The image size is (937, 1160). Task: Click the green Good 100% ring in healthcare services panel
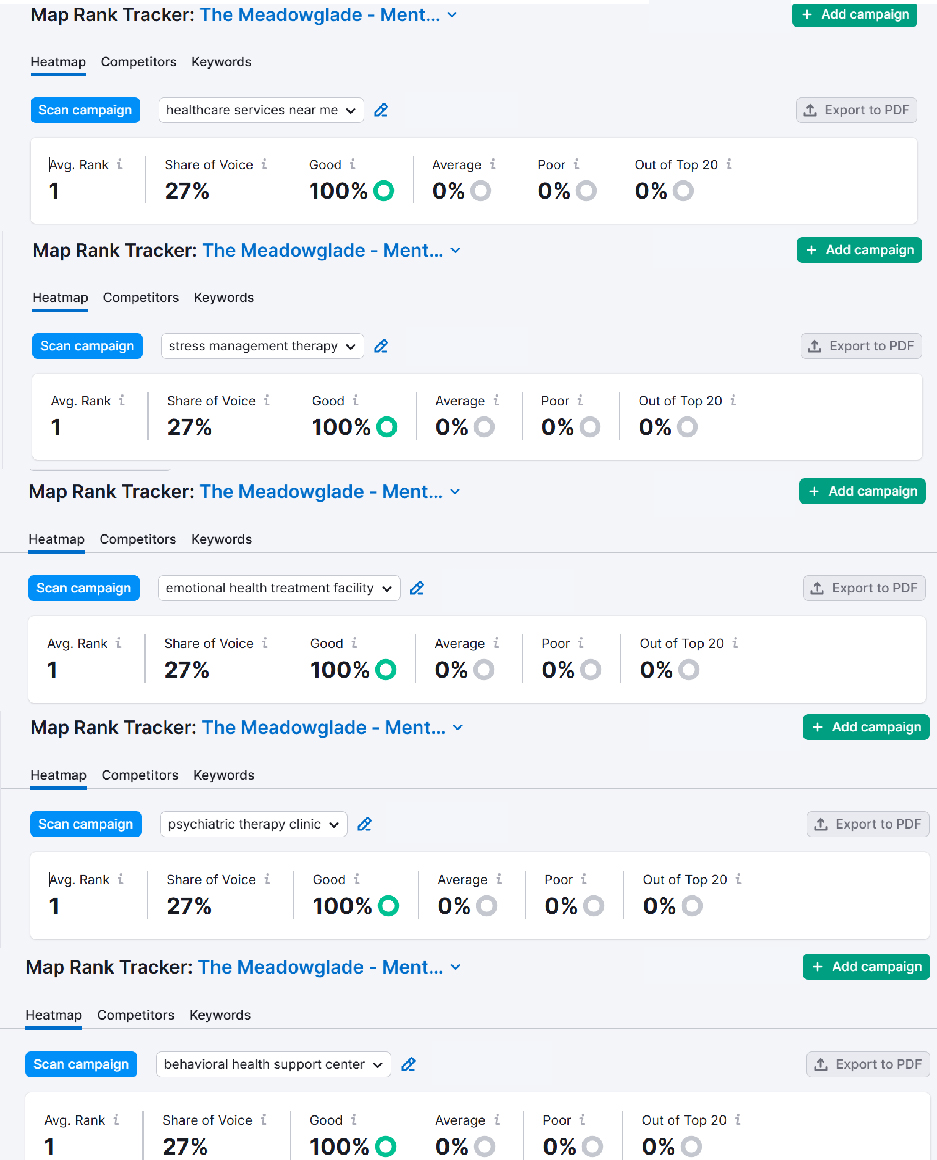point(383,191)
